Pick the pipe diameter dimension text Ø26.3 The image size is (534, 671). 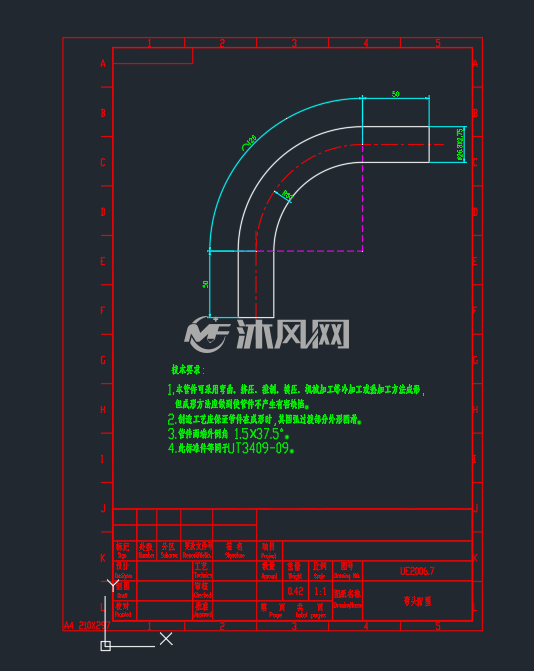tap(460, 145)
